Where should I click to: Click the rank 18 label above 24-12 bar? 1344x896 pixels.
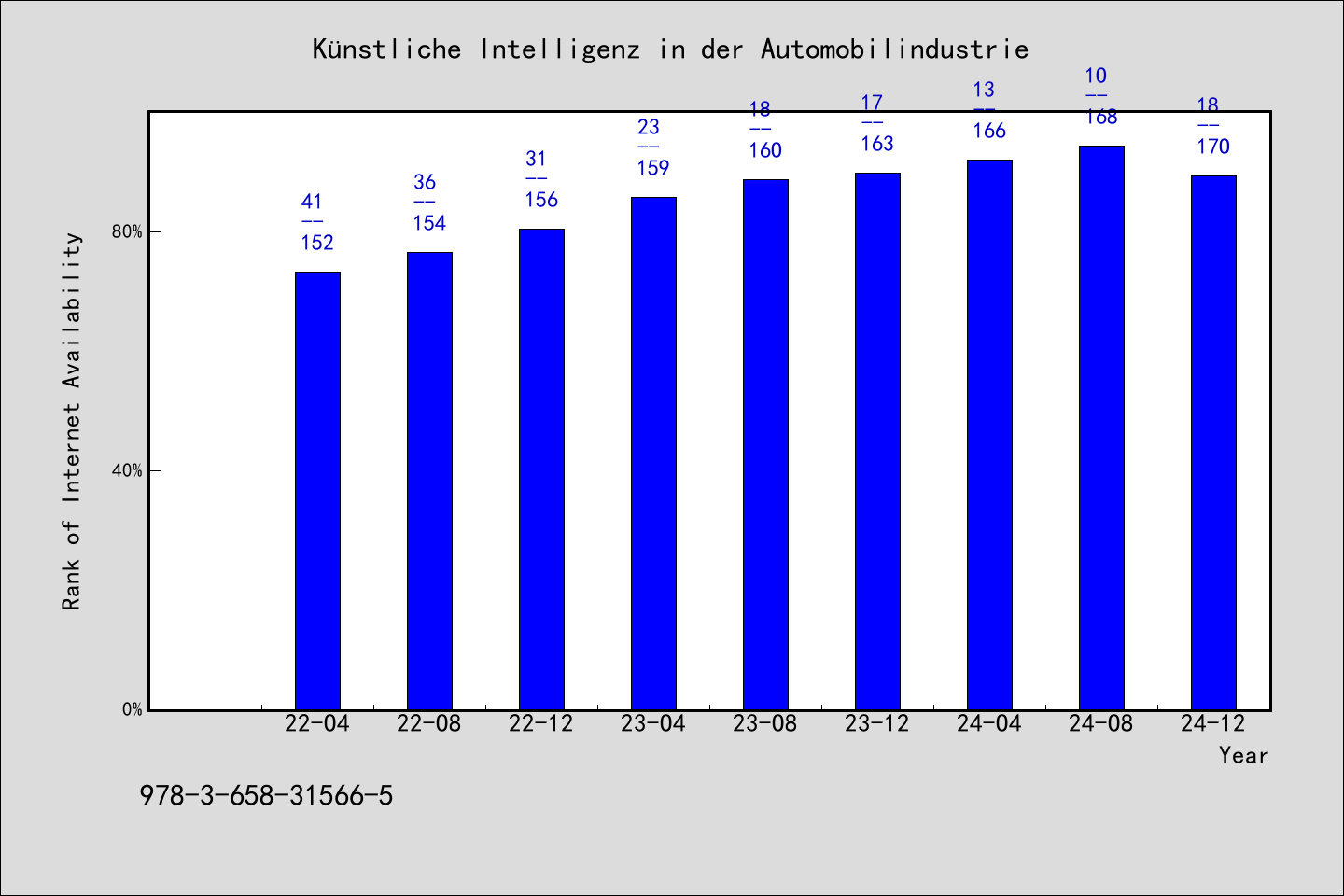[1208, 105]
